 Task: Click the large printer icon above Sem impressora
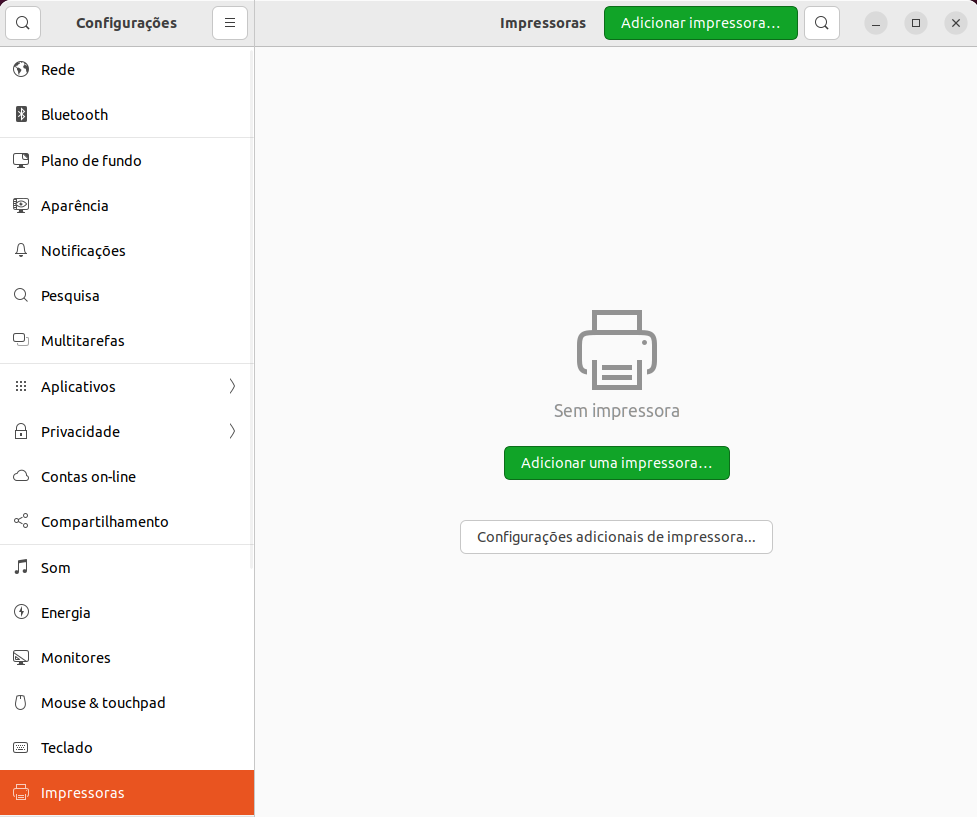click(616, 350)
